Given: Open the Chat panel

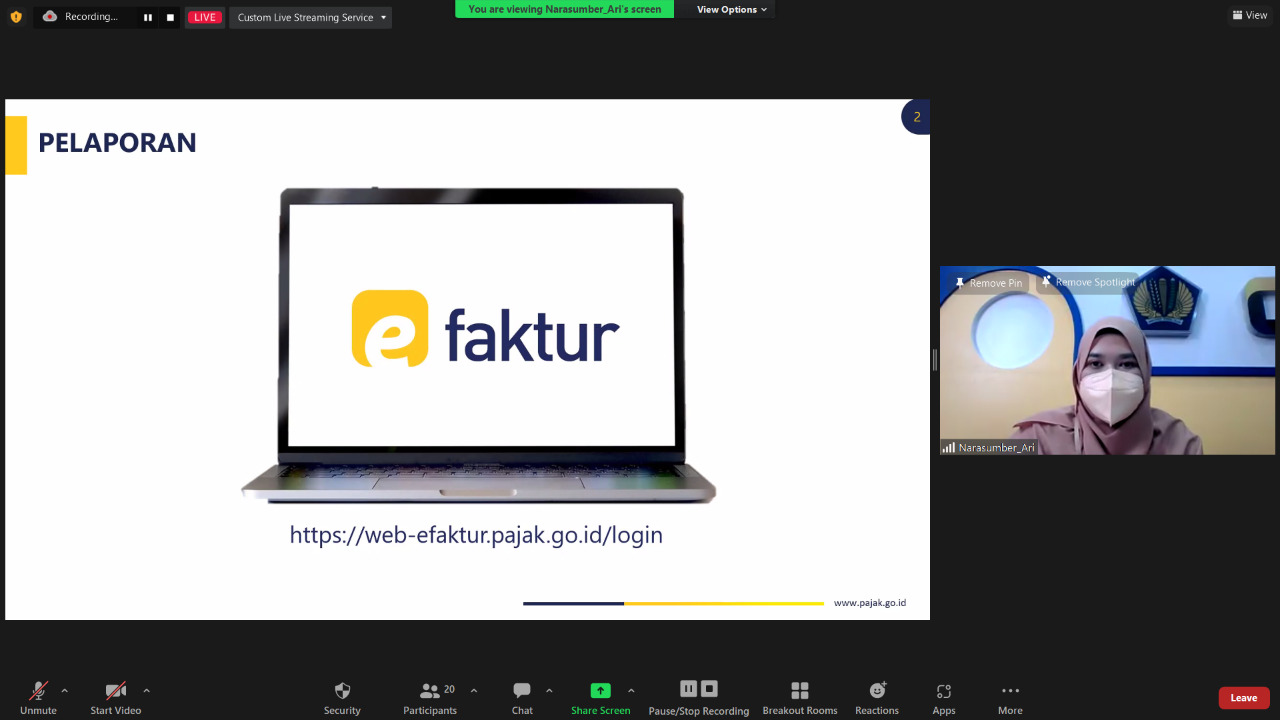Looking at the screenshot, I should point(522,691).
